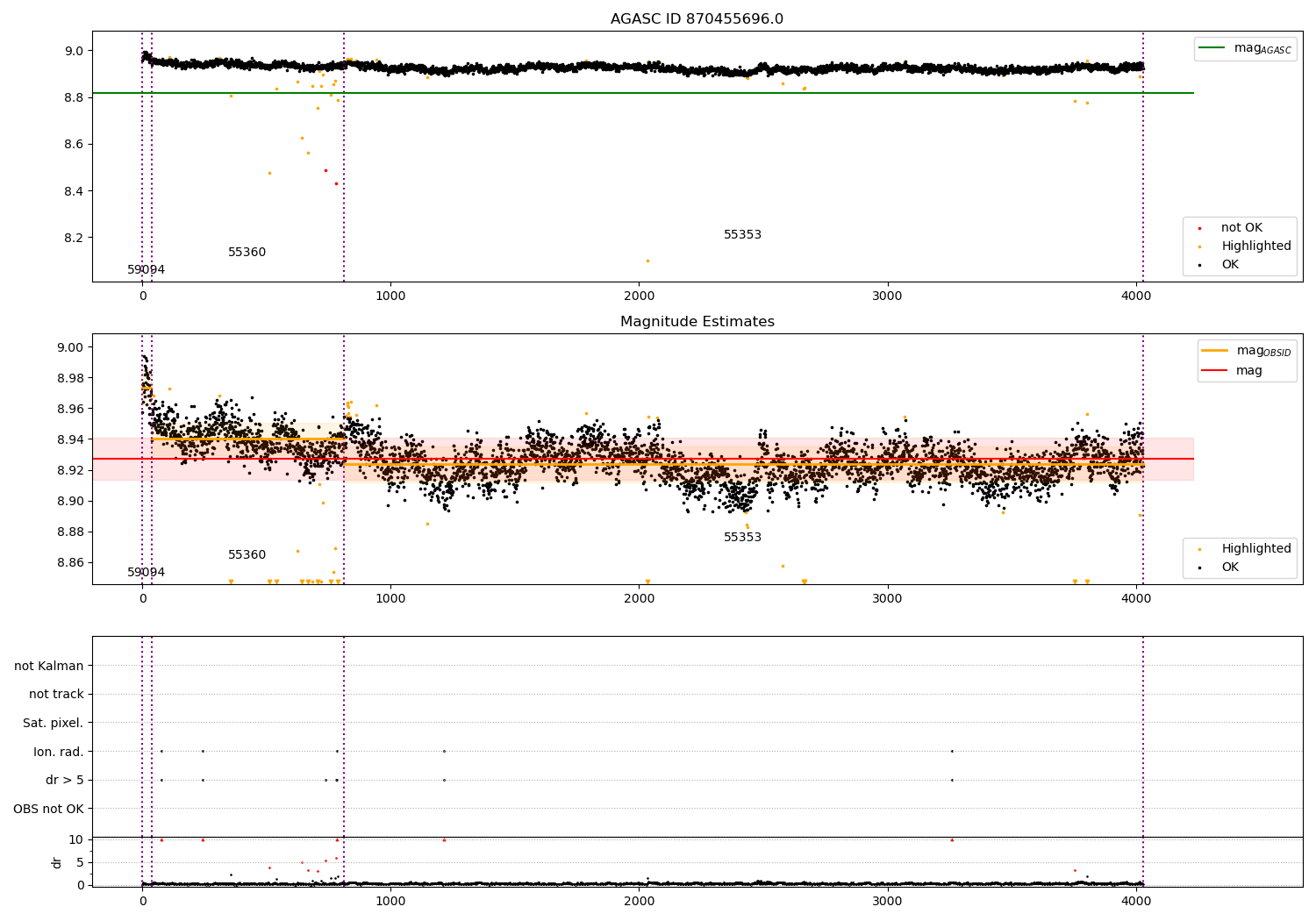Image resolution: width=1316 pixels, height=921 pixels.
Task: Click y-axis tick 8.2 on top plot
Action: (75, 239)
